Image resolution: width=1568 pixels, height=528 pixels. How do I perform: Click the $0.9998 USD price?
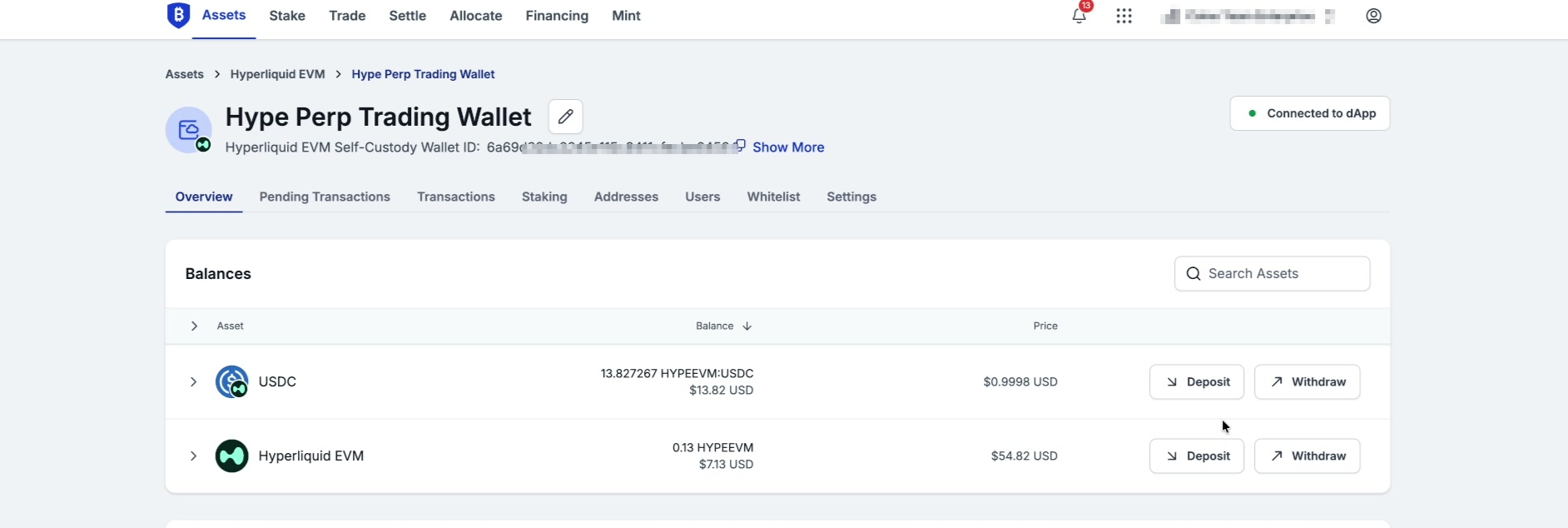pyautogui.click(x=1020, y=381)
